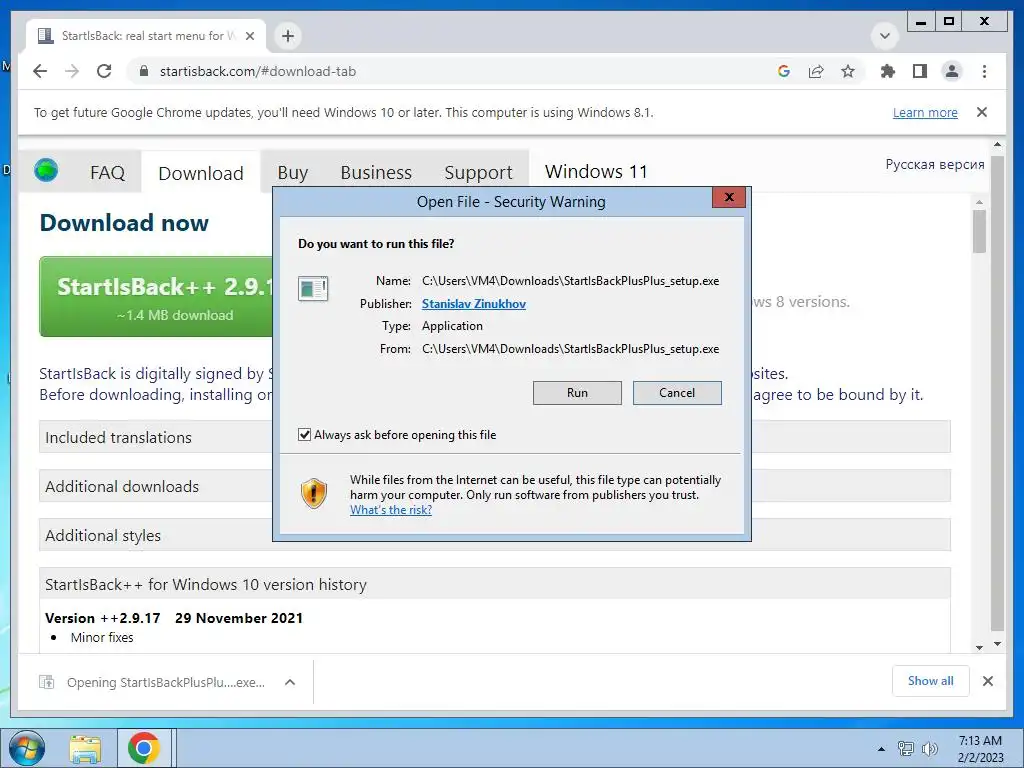Image resolution: width=1024 pixels, height=768 pixels.
Task: Dismiss the Chrome update notice bar
Action: pos(982,112)
